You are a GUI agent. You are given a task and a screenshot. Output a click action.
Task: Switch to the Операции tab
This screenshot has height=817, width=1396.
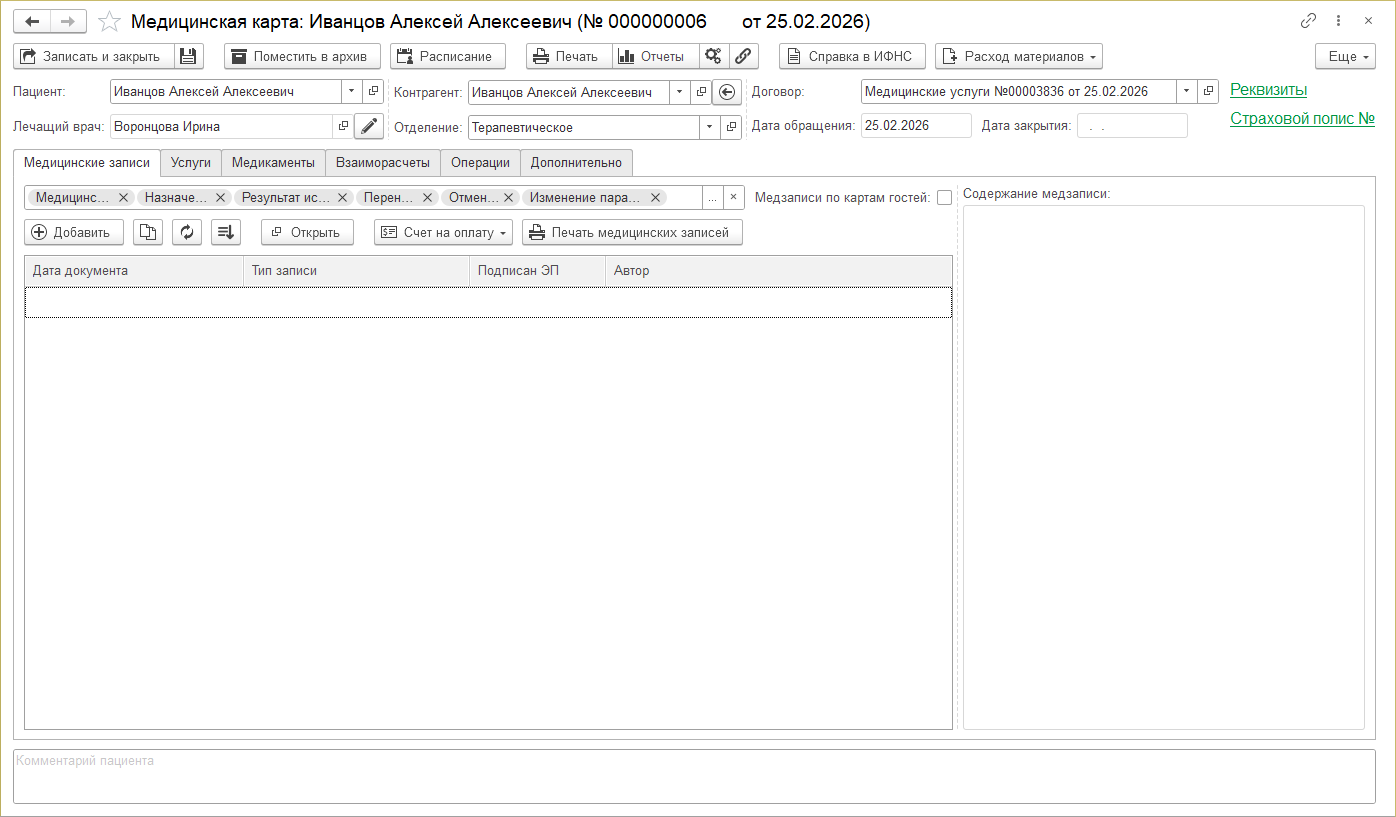click(480, 162)
